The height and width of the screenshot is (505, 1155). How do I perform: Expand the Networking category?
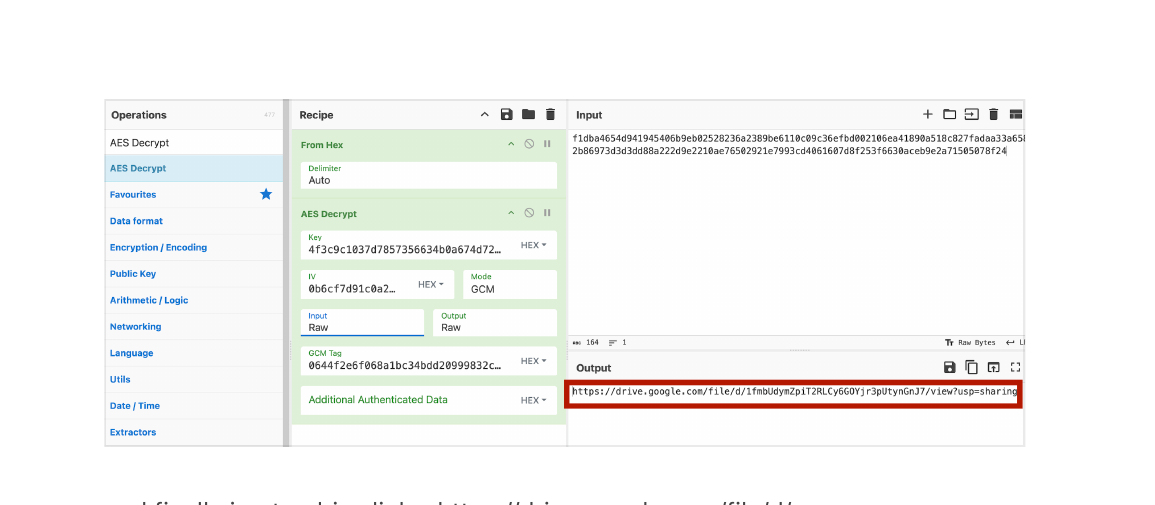194,327
